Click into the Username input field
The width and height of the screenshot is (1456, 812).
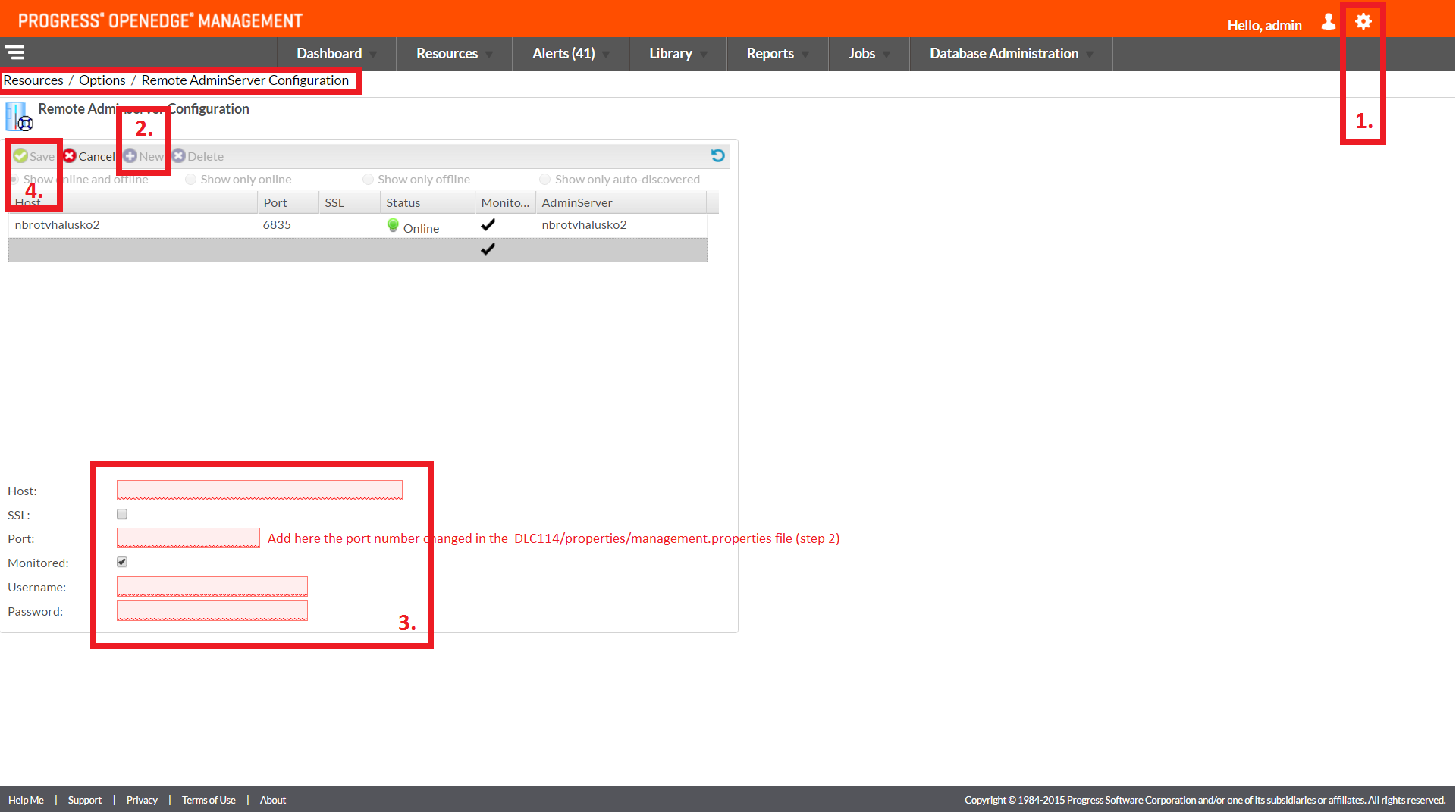212,586
